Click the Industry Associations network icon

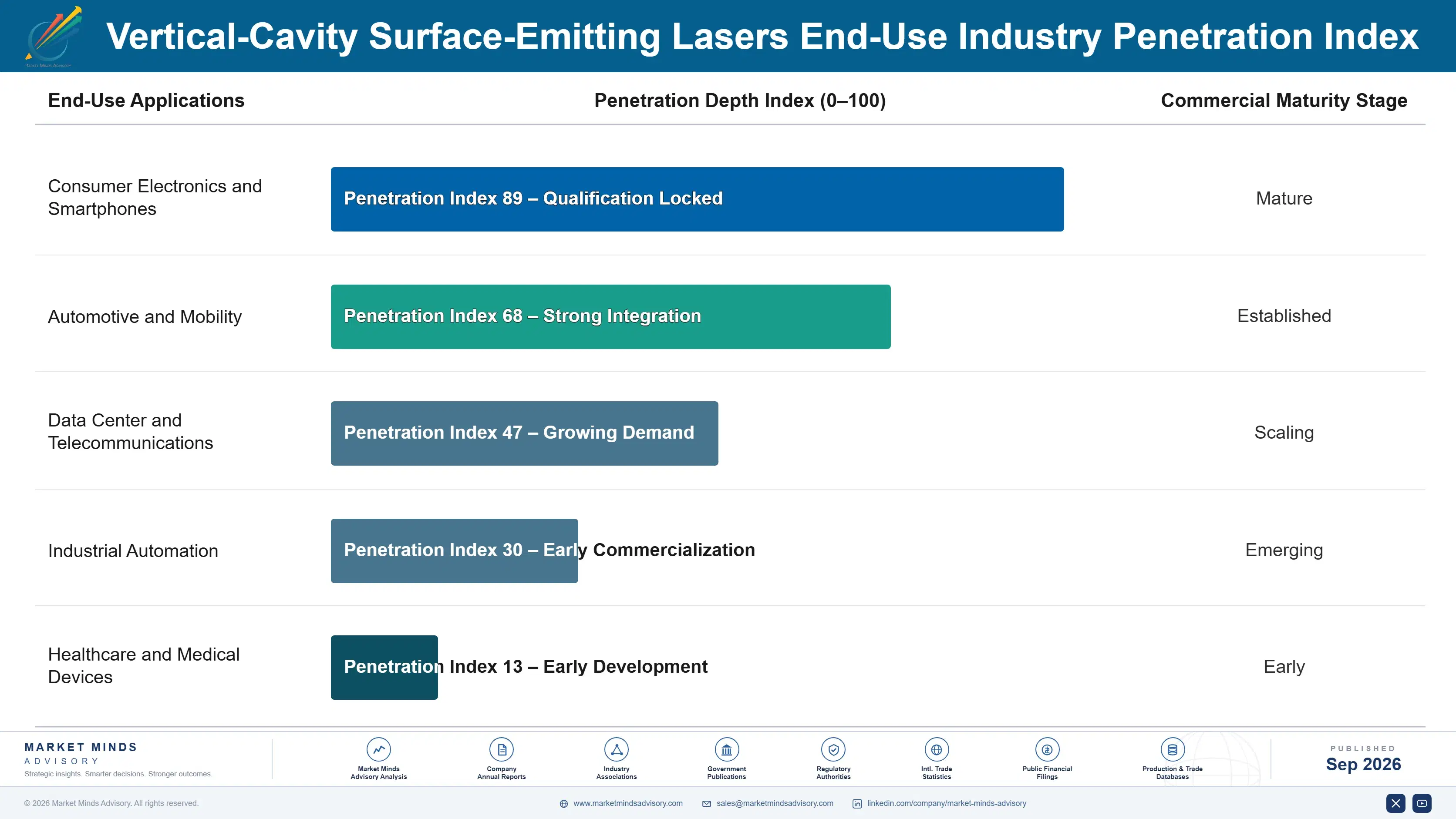617,749
